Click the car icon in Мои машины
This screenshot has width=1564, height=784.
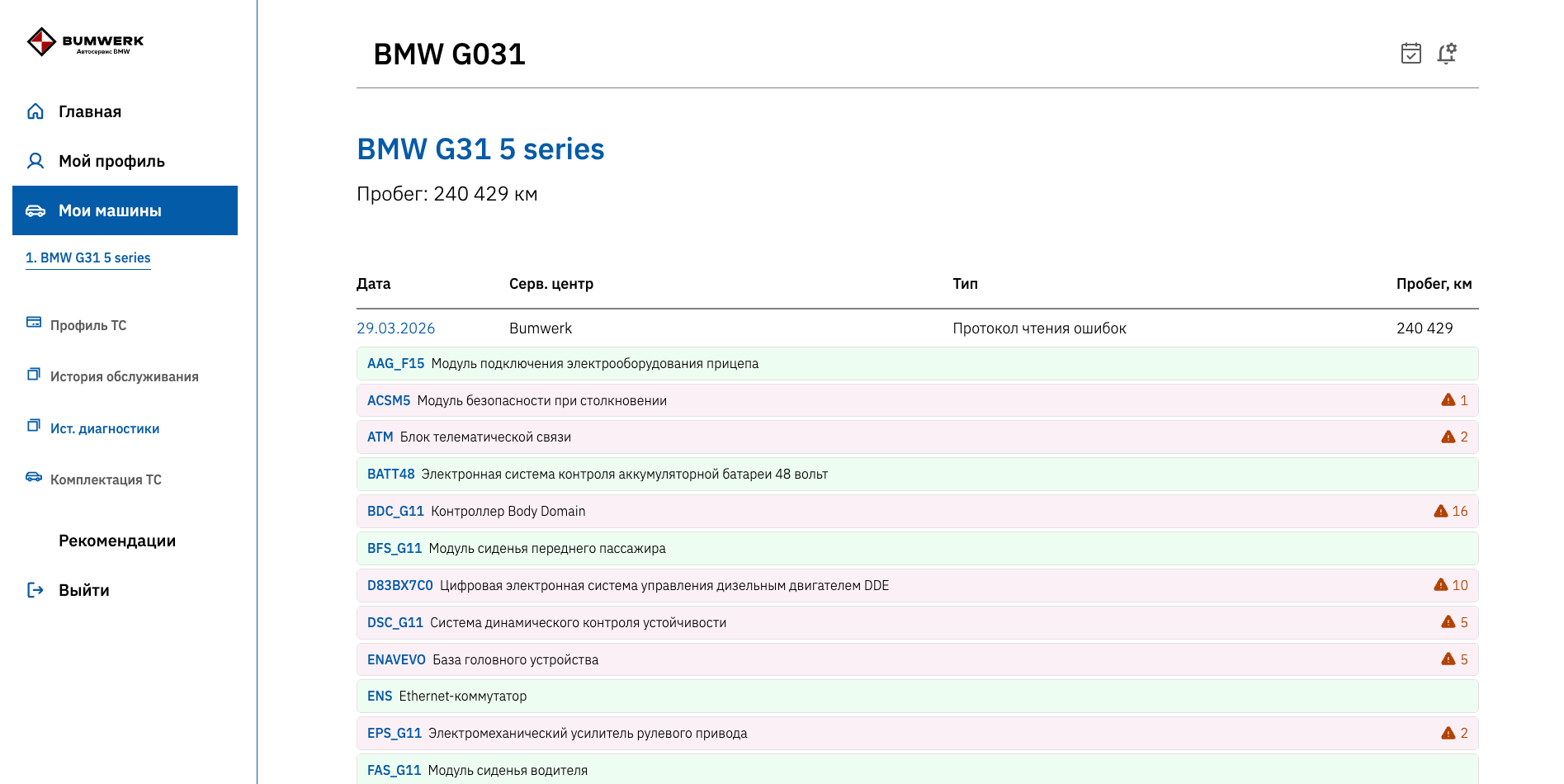coord(35,210)
